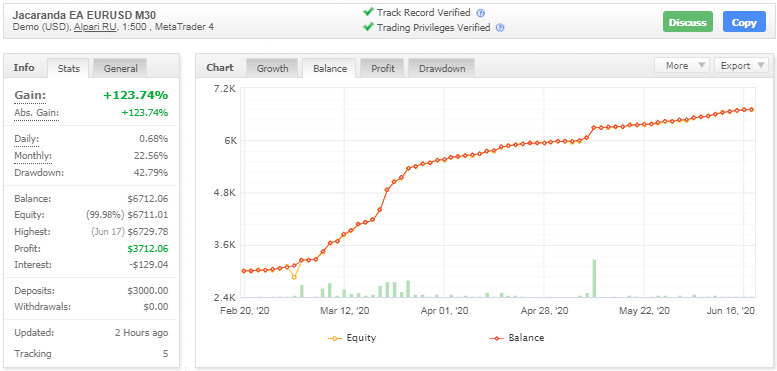Toggle the Equity series in legend
Screen dimensions: 777x371
(352, 338)
